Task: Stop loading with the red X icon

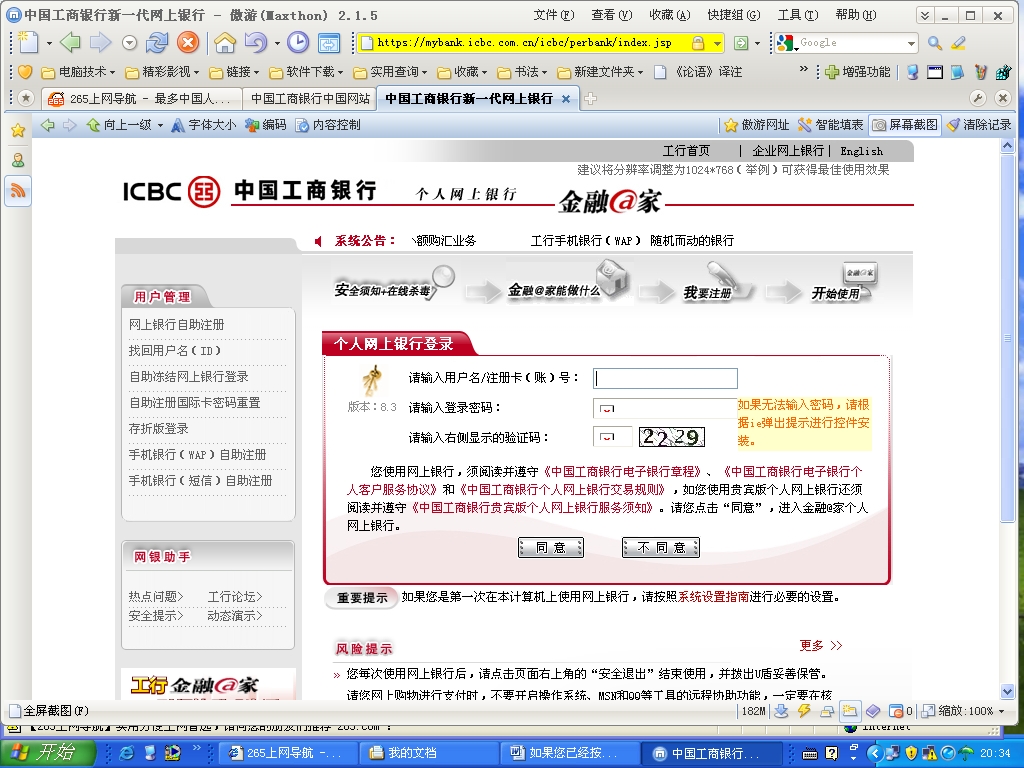Action: [187, 42]
